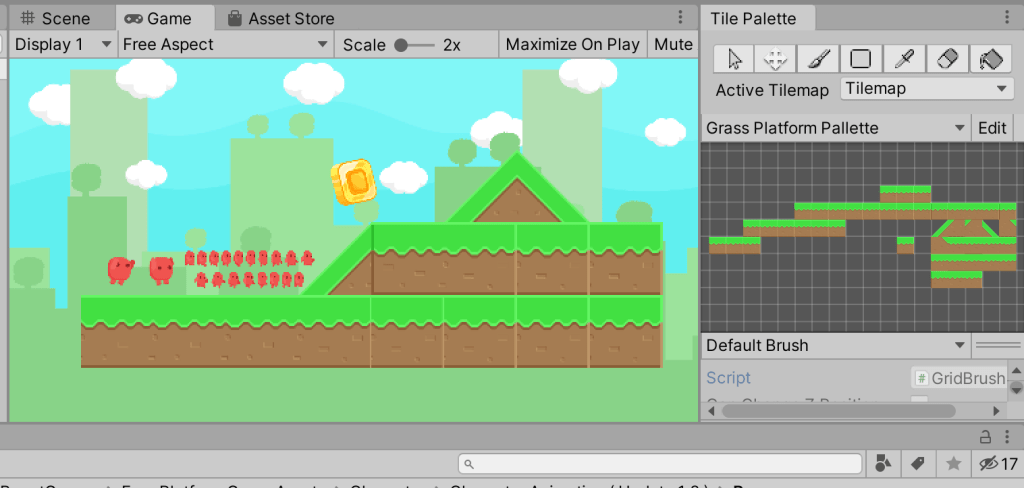Click the Game view Scale slider
Screen dimensions: 1024x488
point(414,44)
